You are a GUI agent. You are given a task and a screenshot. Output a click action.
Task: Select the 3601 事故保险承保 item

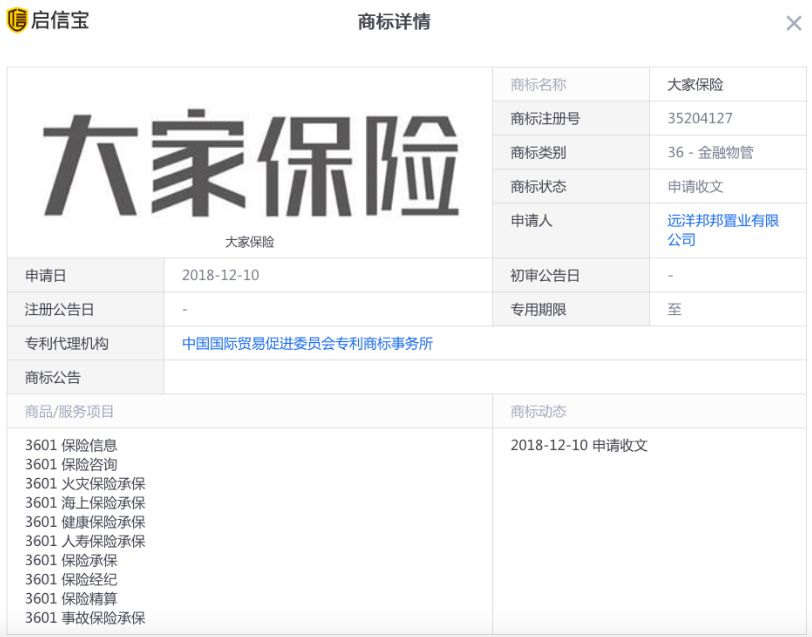pyautogui.click(x=85, y=618)
